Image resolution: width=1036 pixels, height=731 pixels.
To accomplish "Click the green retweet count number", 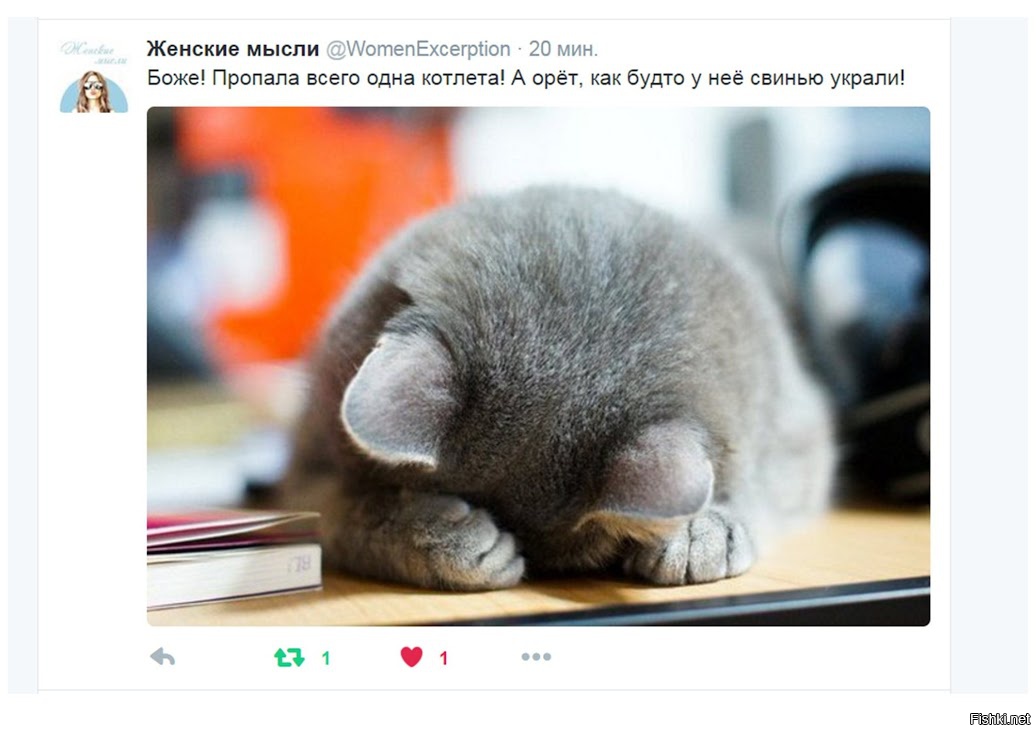I will click(x=326, y=658).
